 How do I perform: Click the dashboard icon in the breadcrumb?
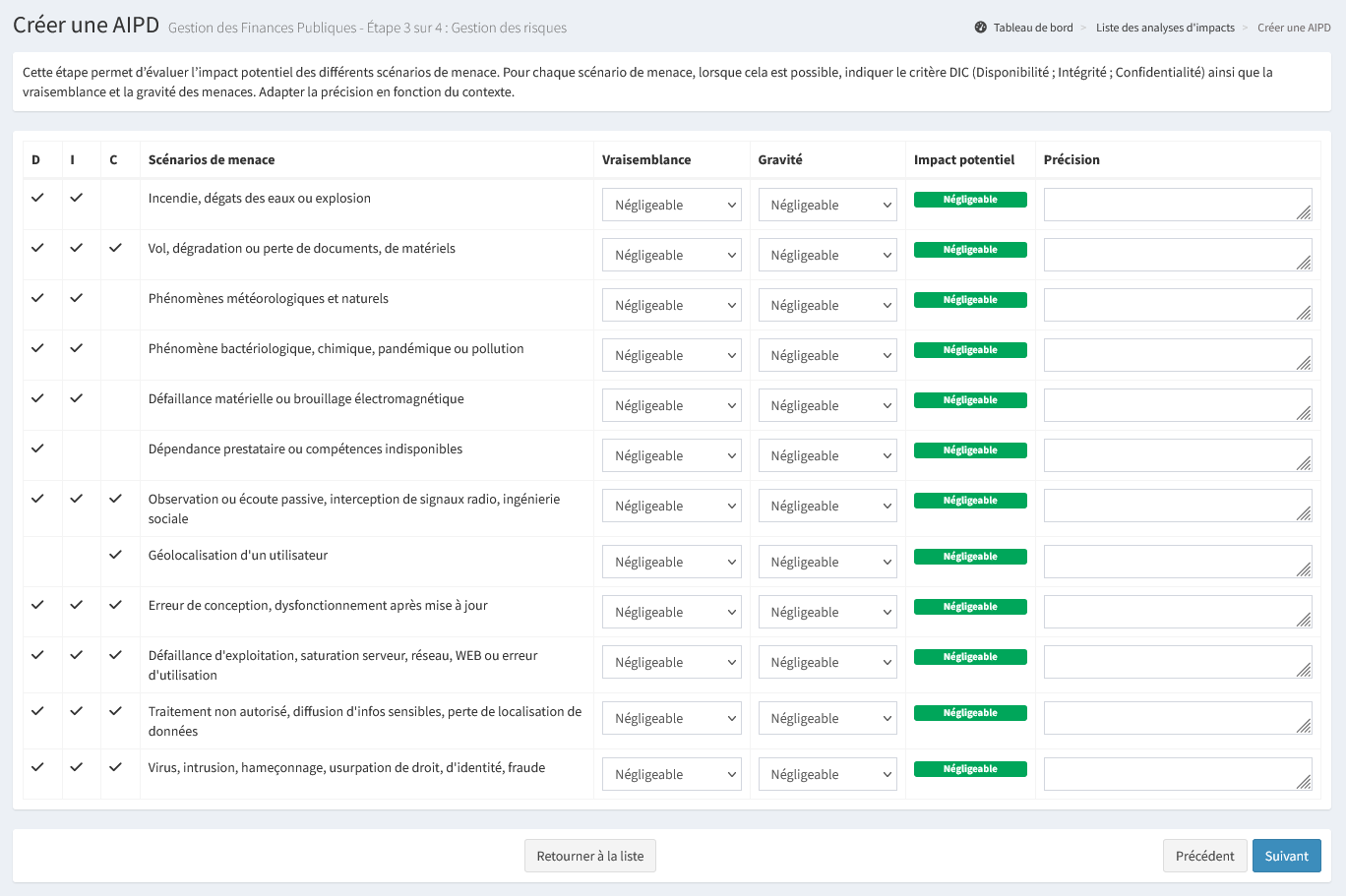(x=980, y=28)
